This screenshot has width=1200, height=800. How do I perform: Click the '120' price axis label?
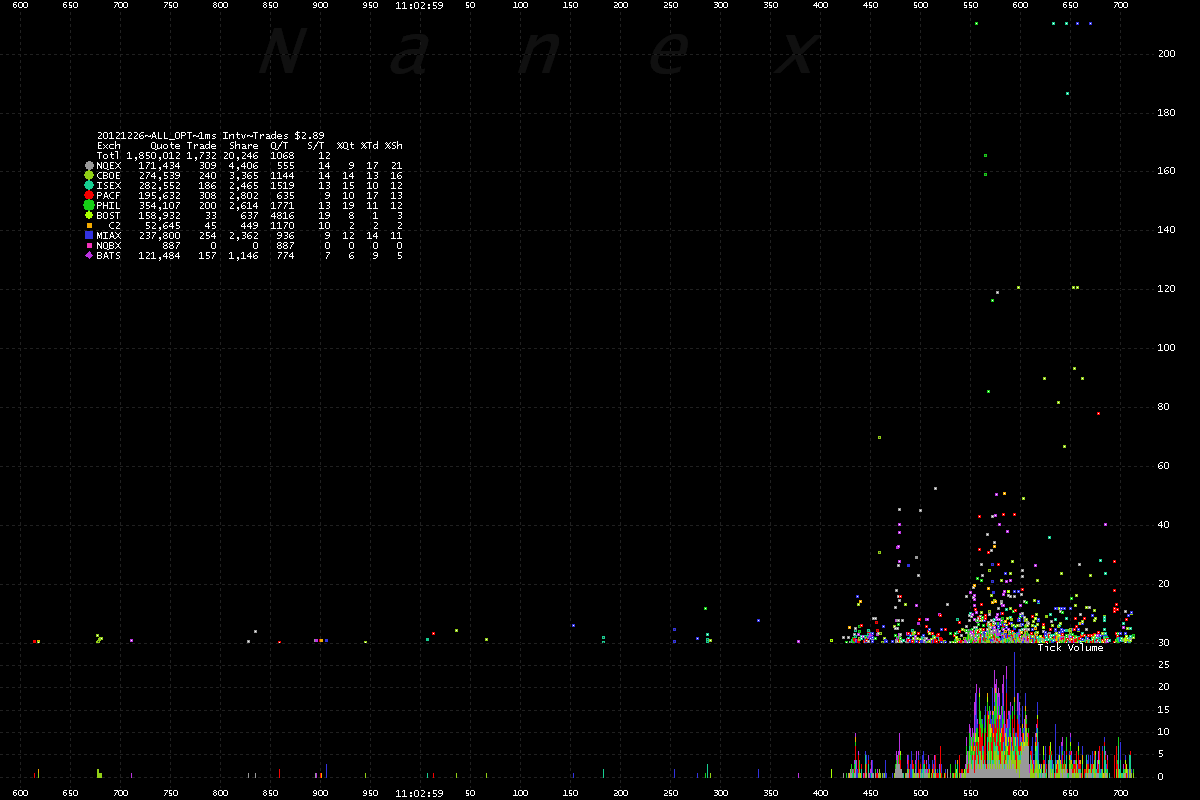(x=1166, y=289)
